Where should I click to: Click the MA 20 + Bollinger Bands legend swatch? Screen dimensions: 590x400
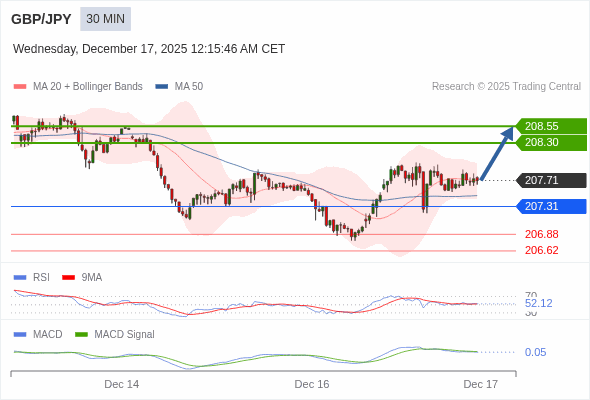(x=20, y=87)
